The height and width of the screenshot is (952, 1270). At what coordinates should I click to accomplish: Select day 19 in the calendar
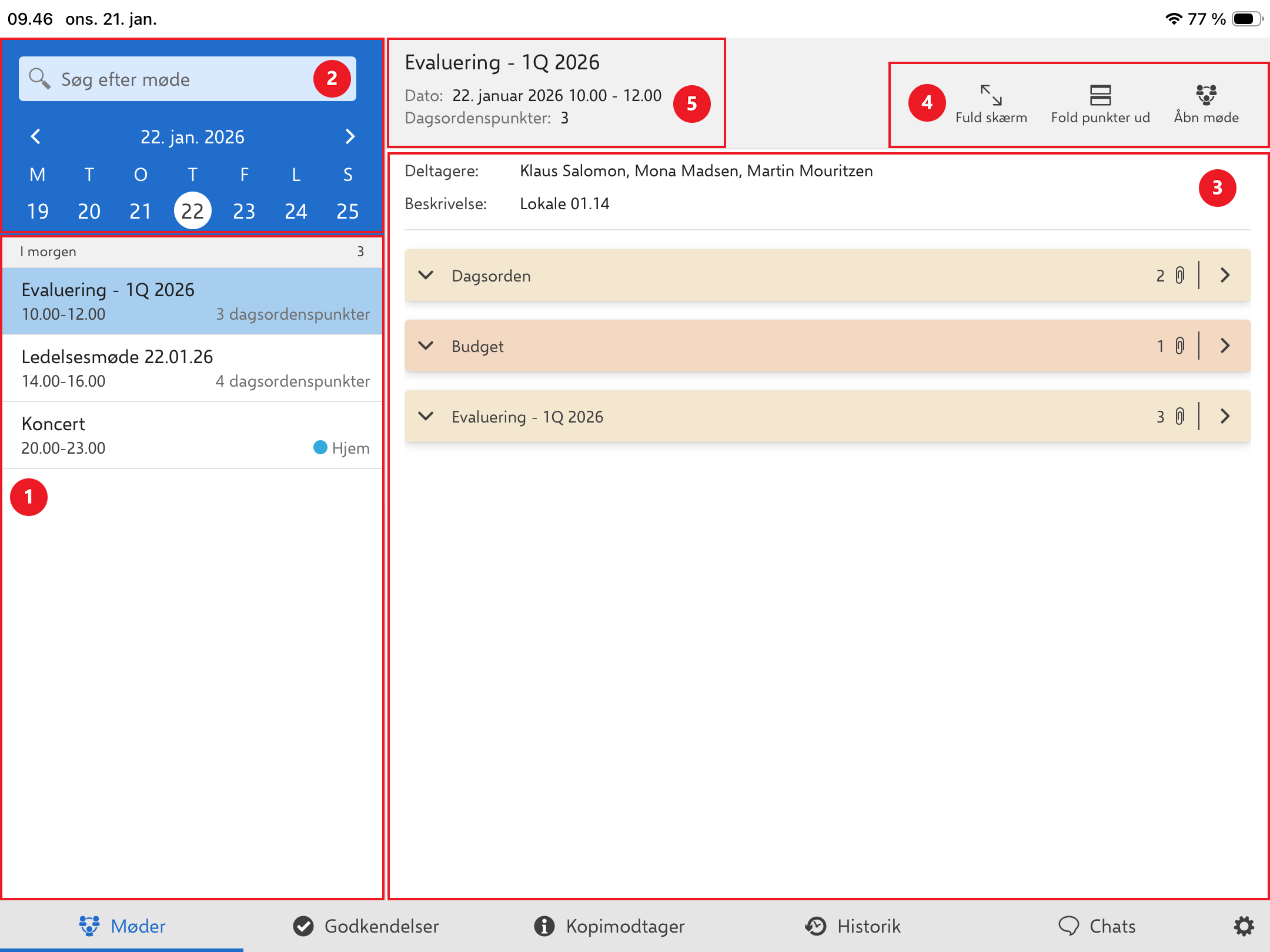[38, 211]
